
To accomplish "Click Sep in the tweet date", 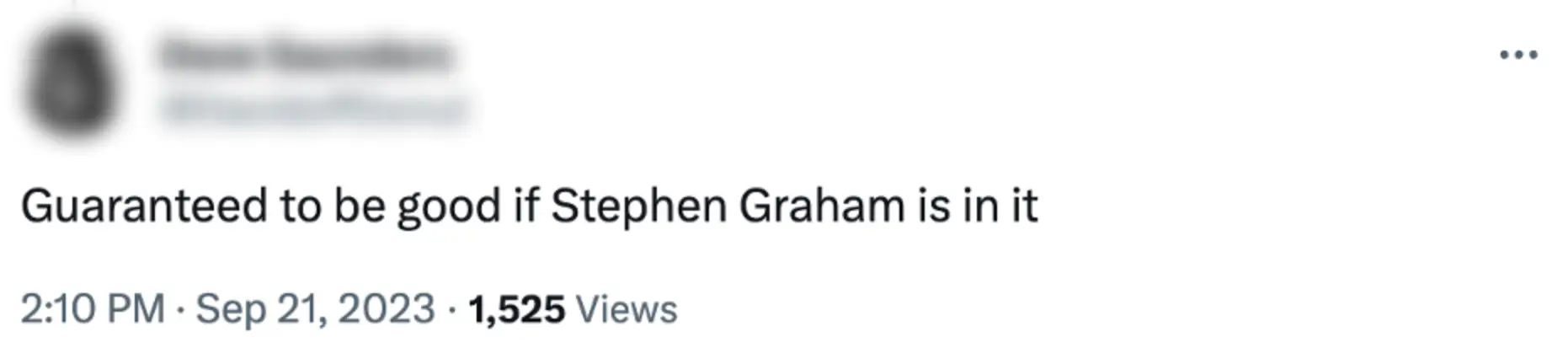I will (230, 309).
